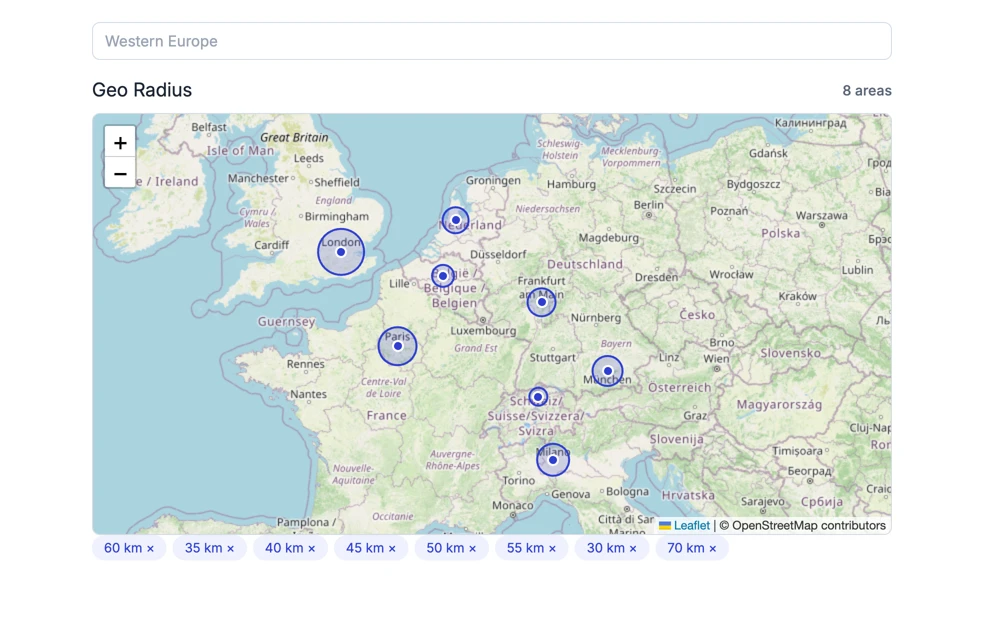The width and height of the screenshot is (983, 640).
Task: Click the Genova label on the map
Action: [x=570, y=494]
